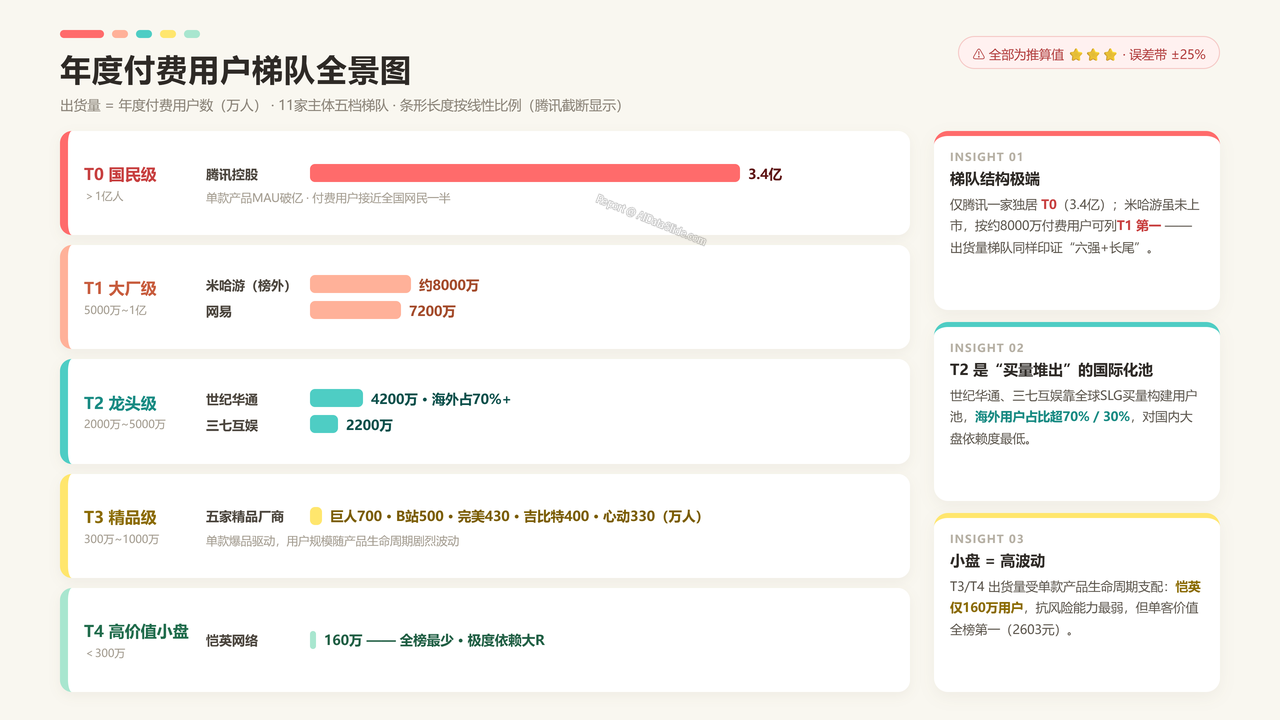Select the '2200万' value label
The height and width of the screenshot is (720, 1280).
pos(369,425)
